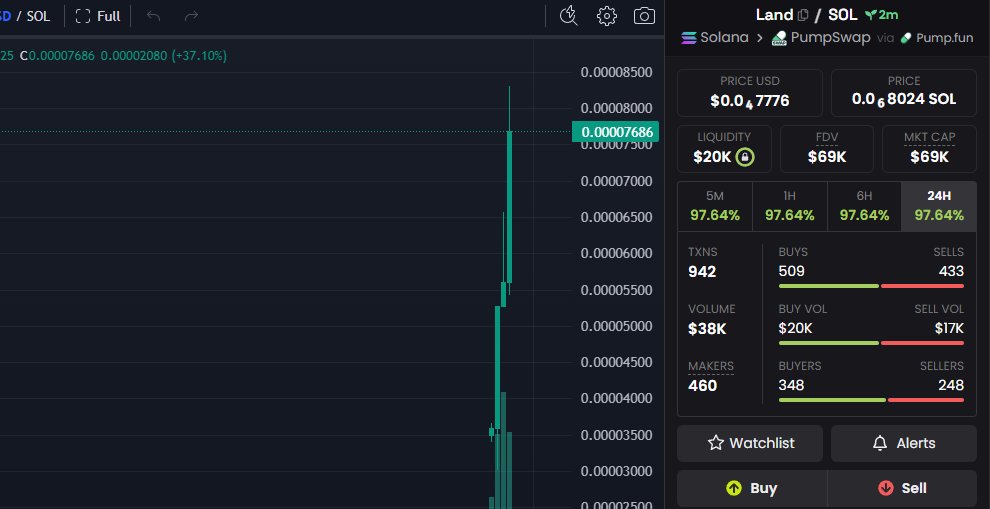Click the tallest green candlestick
The width and height of the screenshot is (990, 509).
click(x=510, y=207)
